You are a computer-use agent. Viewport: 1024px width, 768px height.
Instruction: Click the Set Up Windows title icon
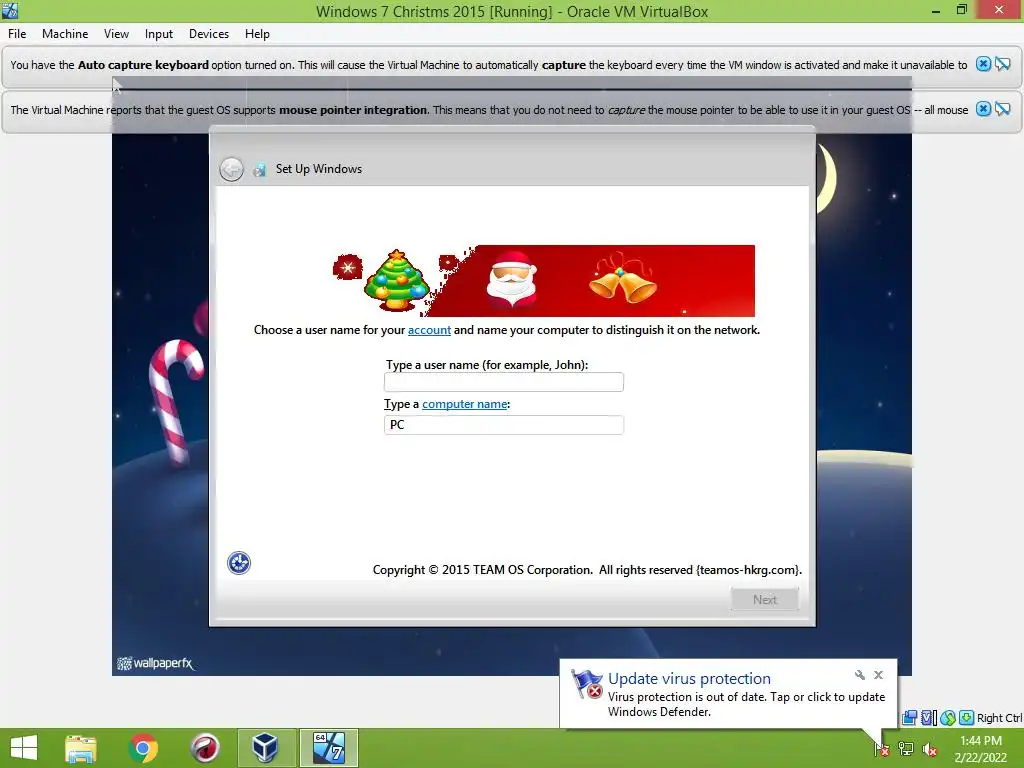coord(260,170)
